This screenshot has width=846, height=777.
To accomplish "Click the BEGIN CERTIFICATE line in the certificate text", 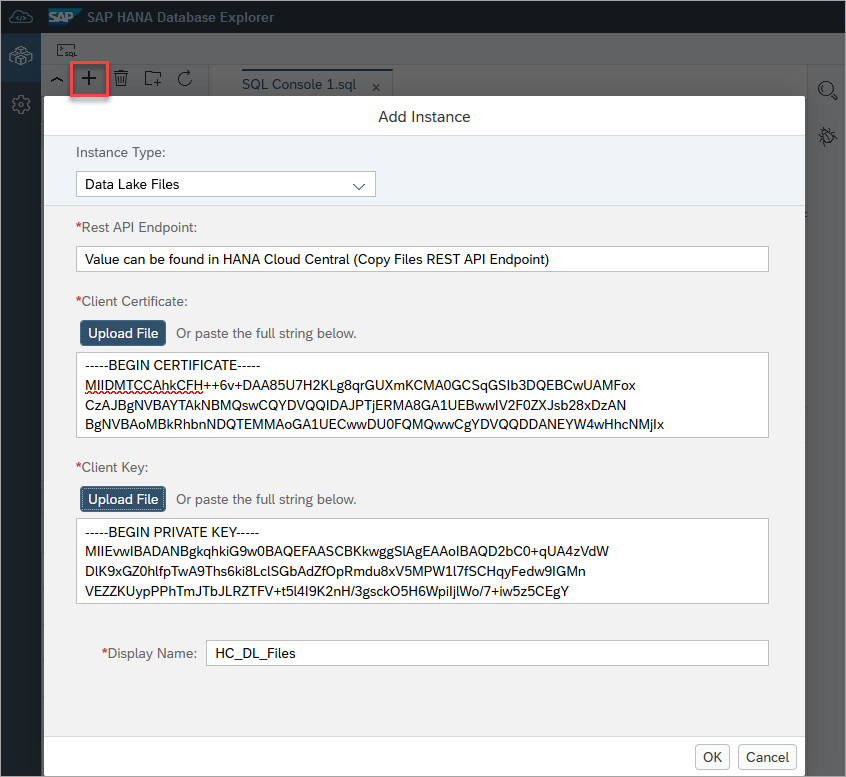I will tap(173, 365).
